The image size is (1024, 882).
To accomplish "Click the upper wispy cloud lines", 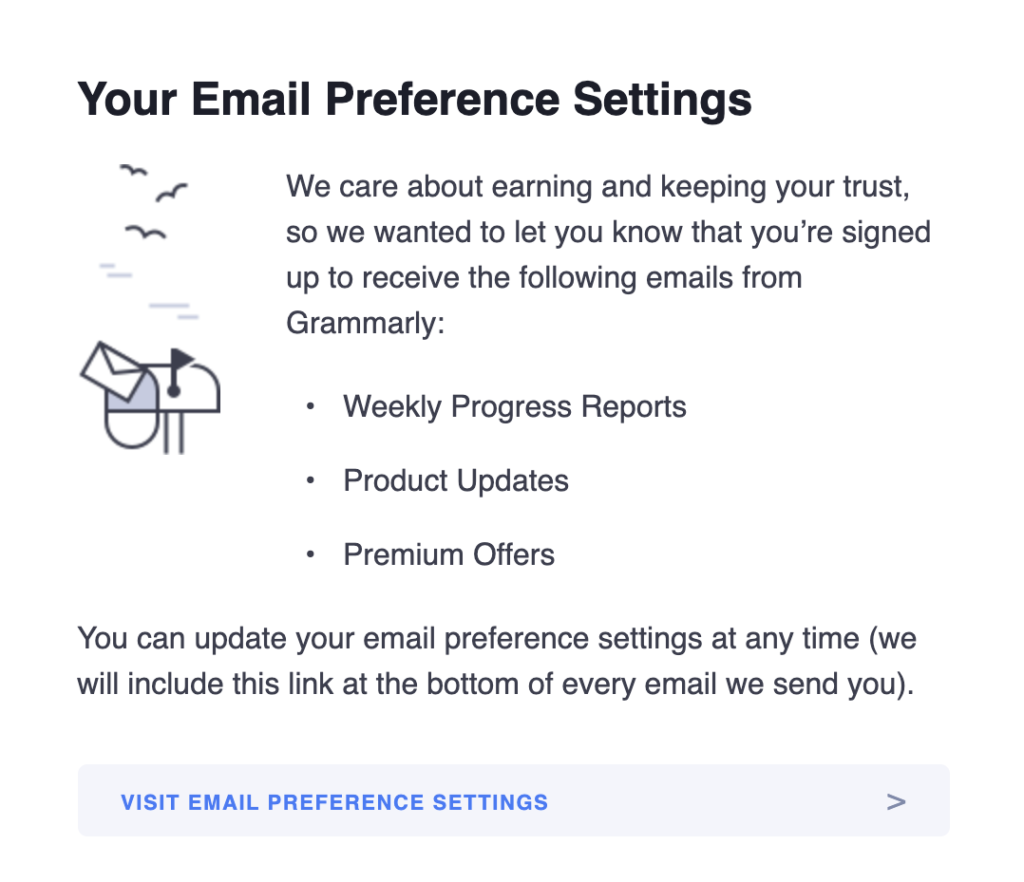I will pos(116,270).
